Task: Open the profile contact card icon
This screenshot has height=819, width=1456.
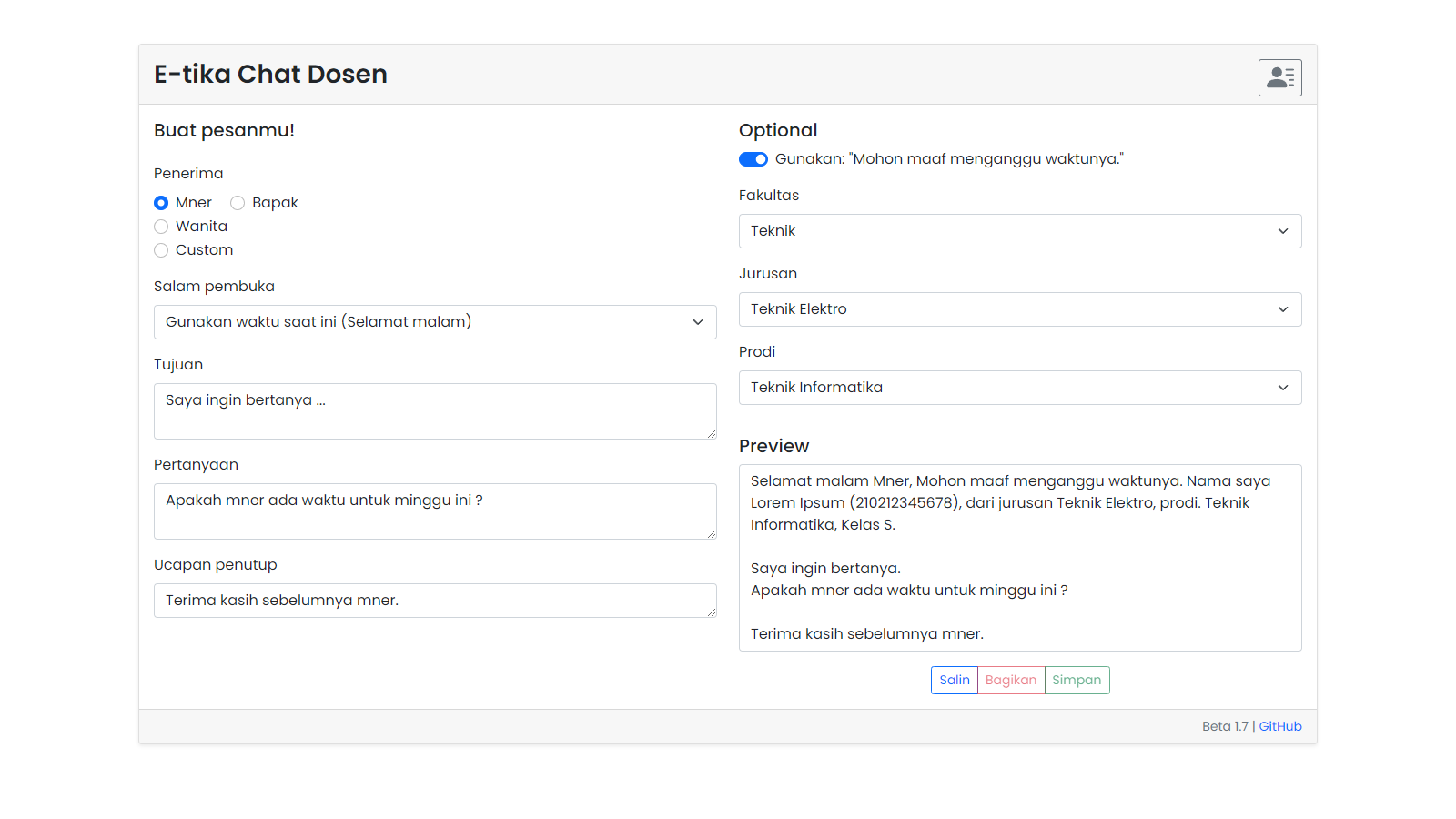Action: (x=1279, y=77)
